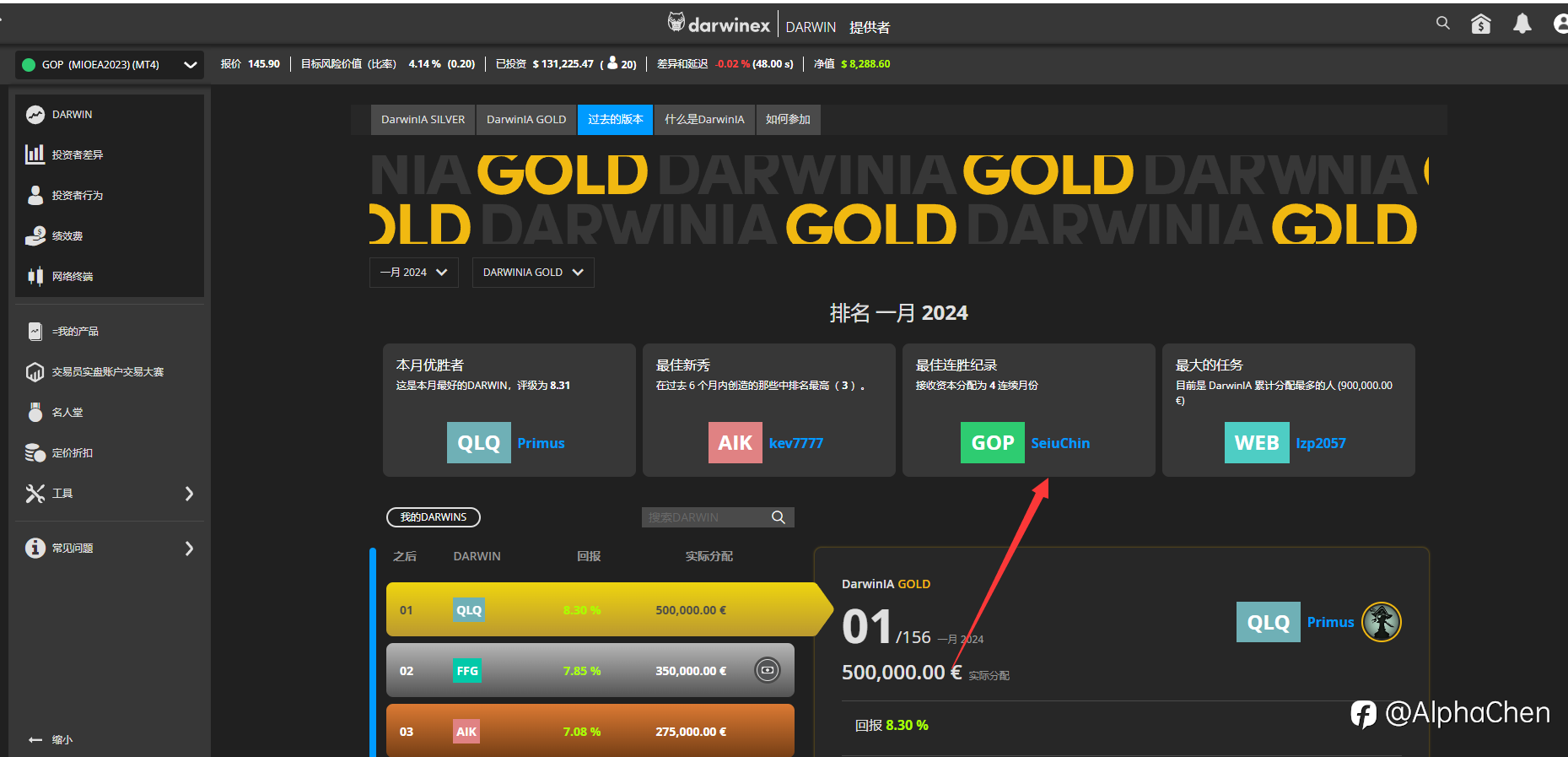Open 投资者差异 bar chart icon

pyautogui.click(x=35, y=154)
